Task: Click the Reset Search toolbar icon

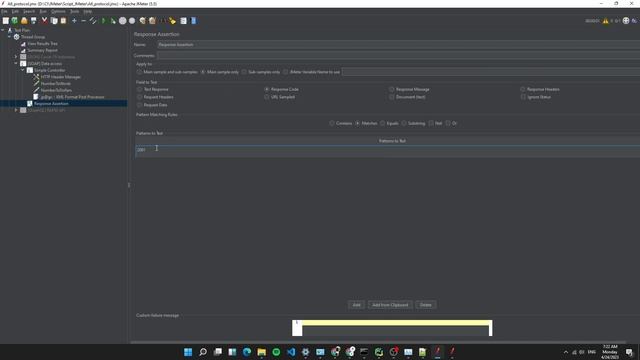Action: tap(172, 20)
